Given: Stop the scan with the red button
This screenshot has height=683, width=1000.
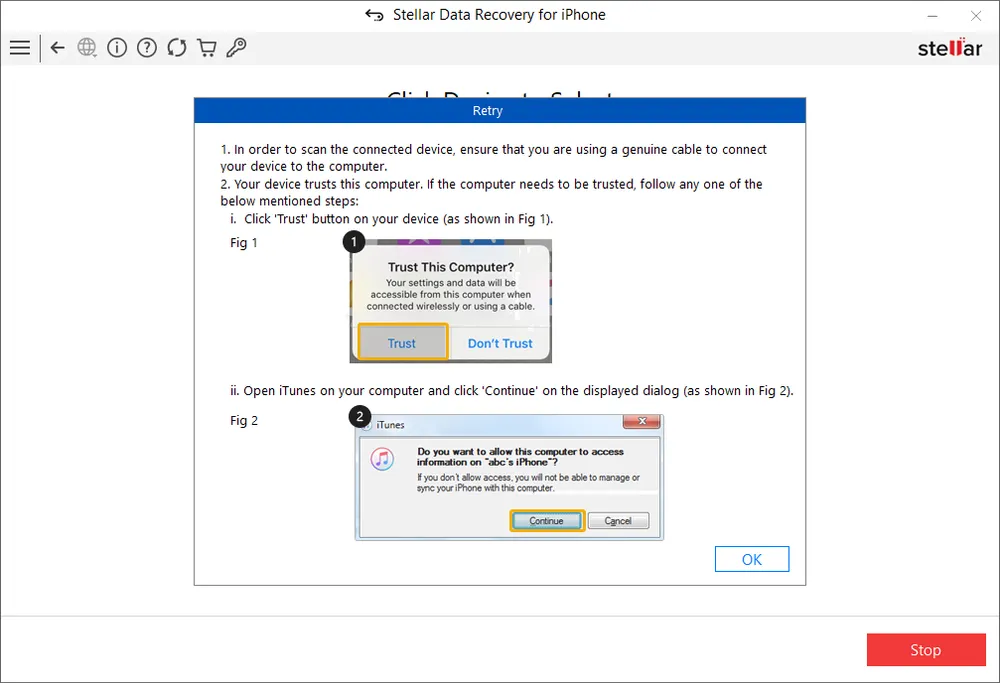Looking at the screenshot, I should (x=925, y=650).
